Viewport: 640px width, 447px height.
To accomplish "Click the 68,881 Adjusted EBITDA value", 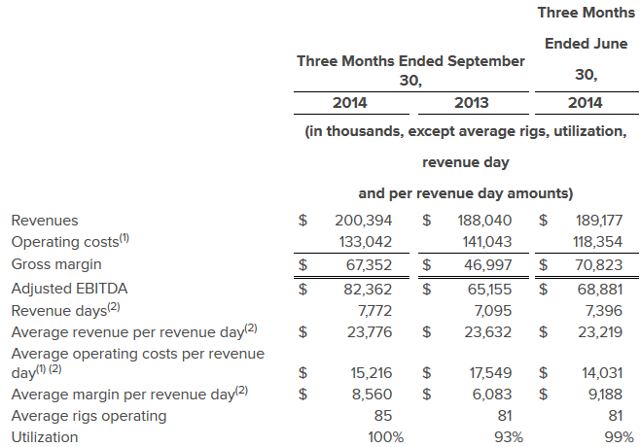I will (600, 289).
